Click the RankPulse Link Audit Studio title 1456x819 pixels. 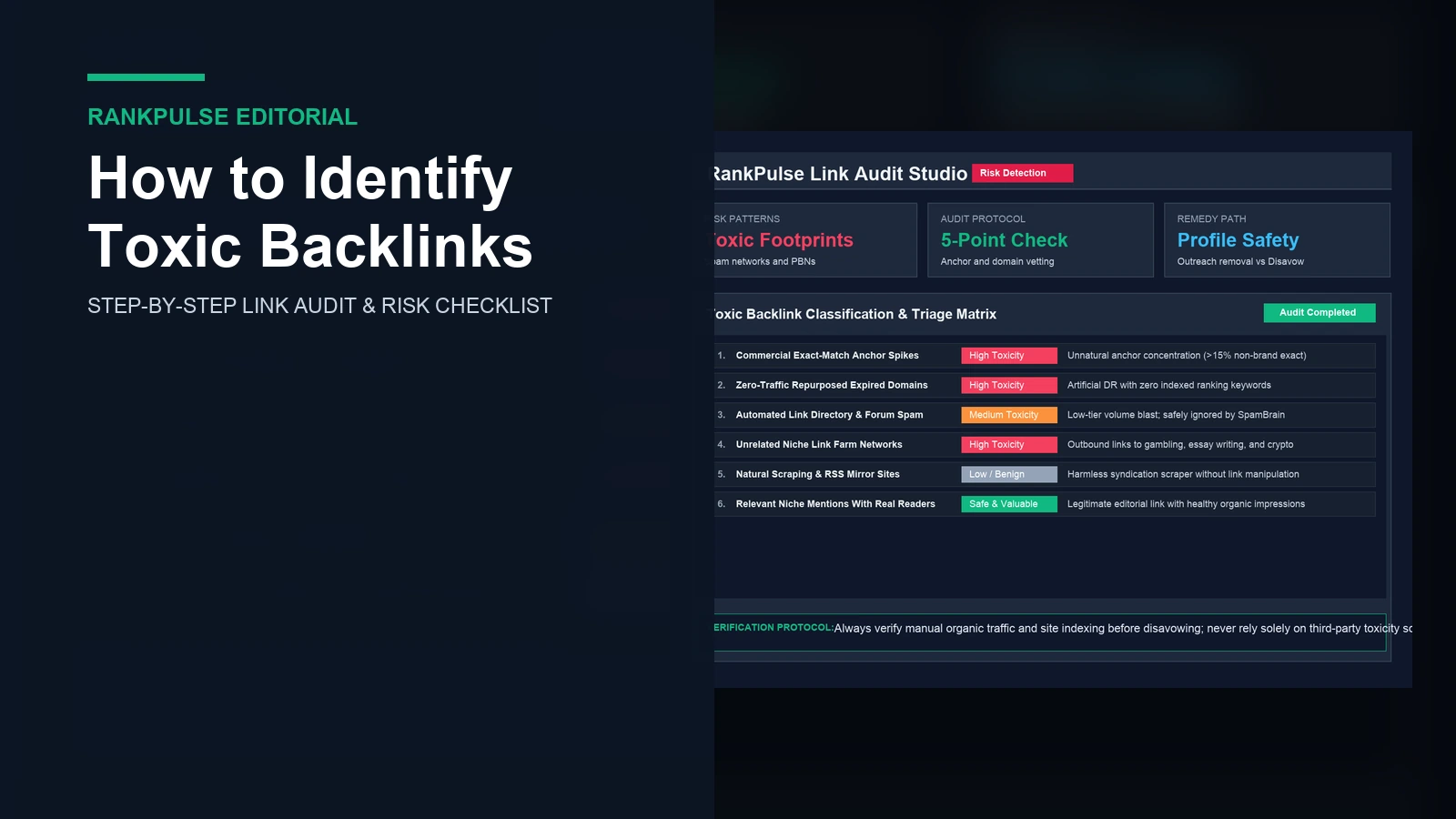coord(841,174)
